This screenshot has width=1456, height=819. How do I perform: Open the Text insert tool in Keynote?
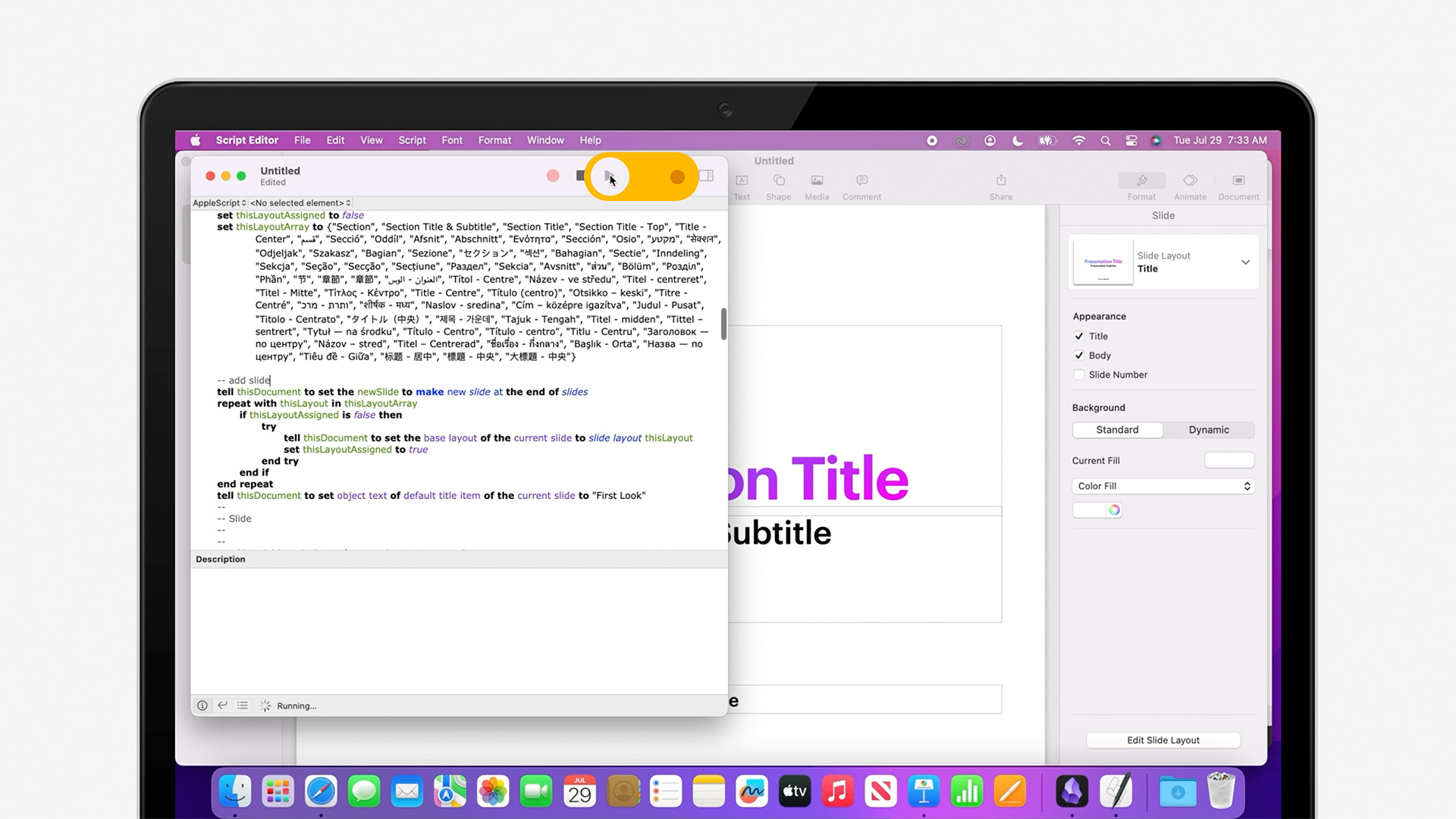point(742,186)
